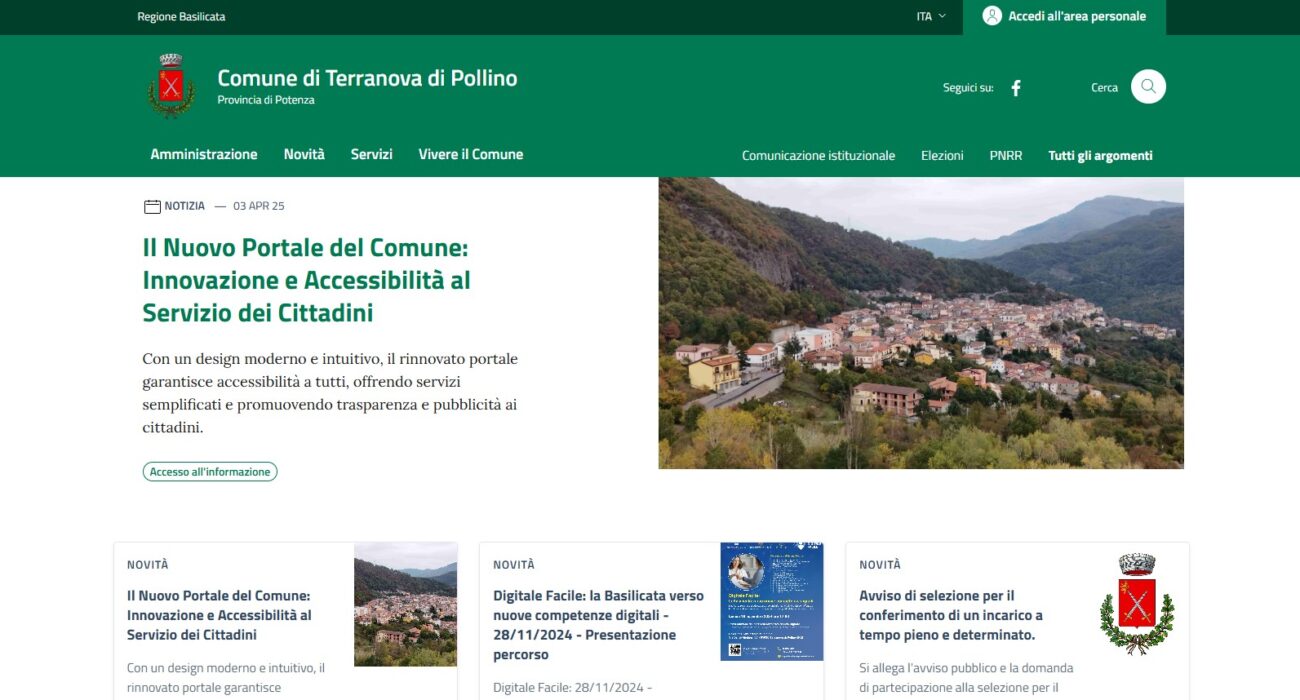Click the user avatar icon in the top bar
Image resolution: width=1300 pixels, height=700 pixels.
coord(991,16)
